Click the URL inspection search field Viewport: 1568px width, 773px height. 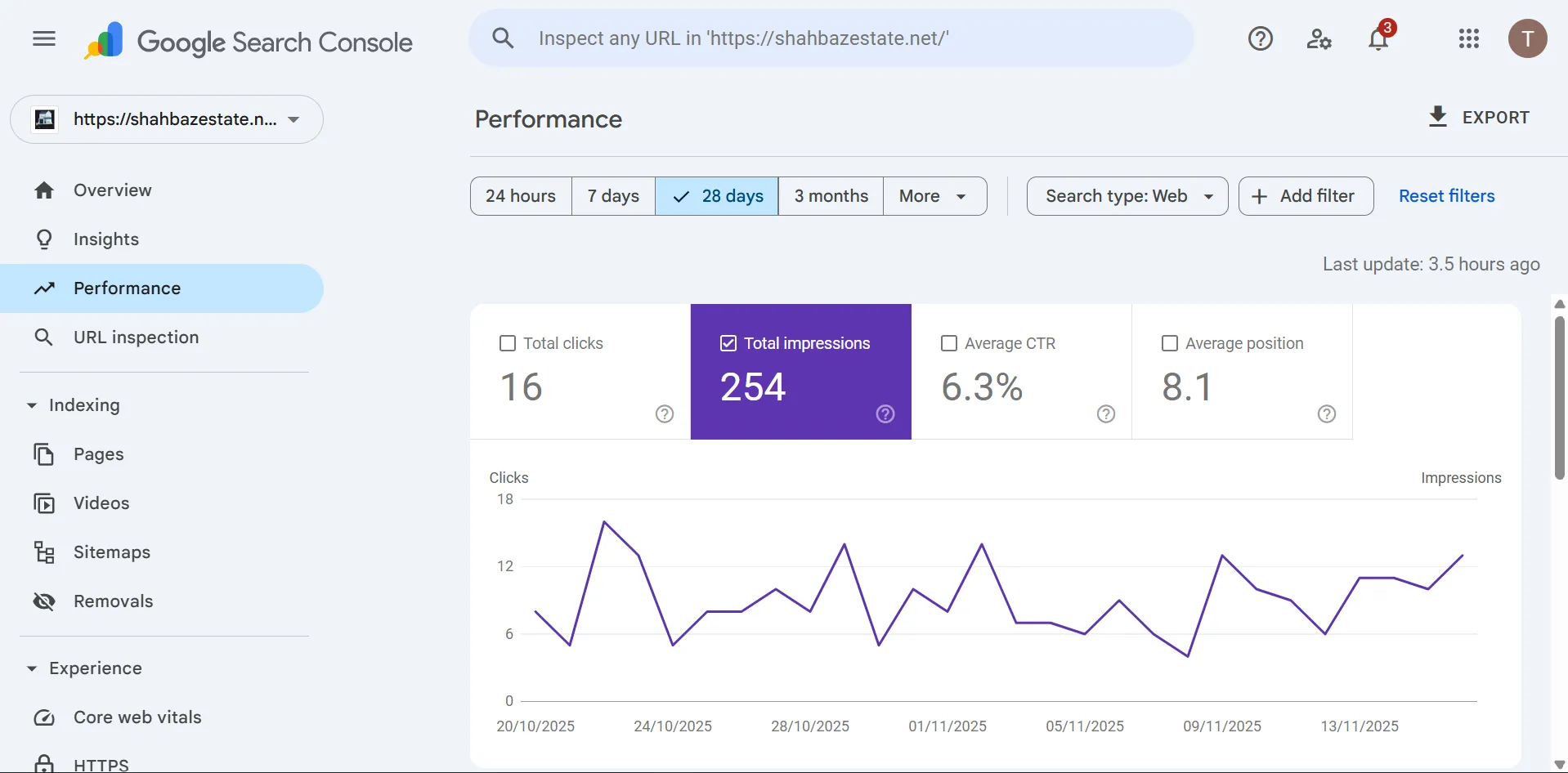click(830, 38)
